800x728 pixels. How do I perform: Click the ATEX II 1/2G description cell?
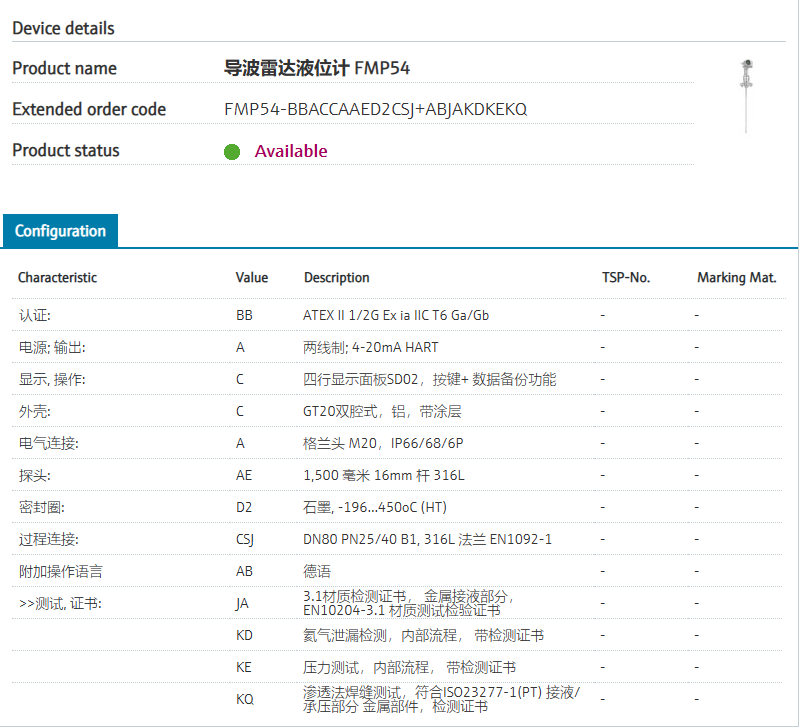396,315
